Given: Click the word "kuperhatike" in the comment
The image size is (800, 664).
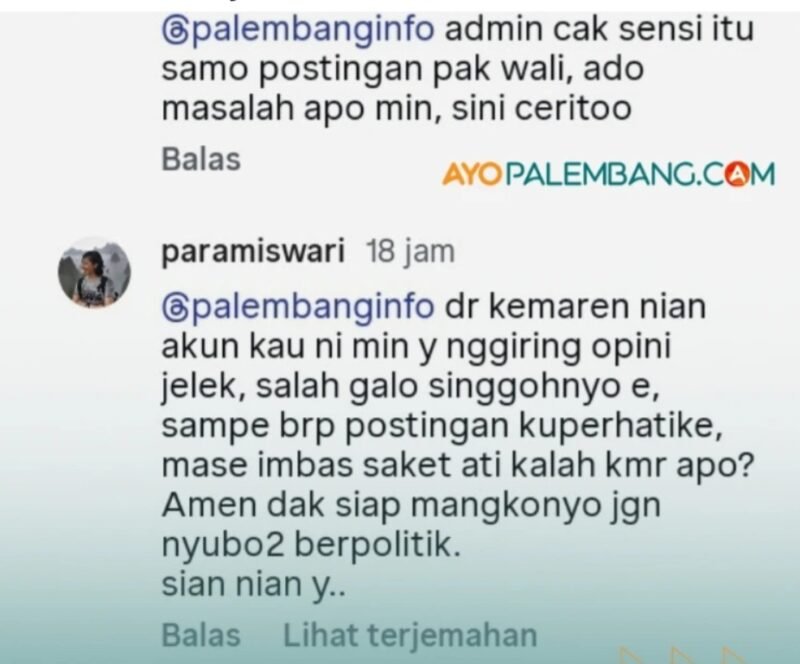Looking at the screenshot, I should coord(620,425).
